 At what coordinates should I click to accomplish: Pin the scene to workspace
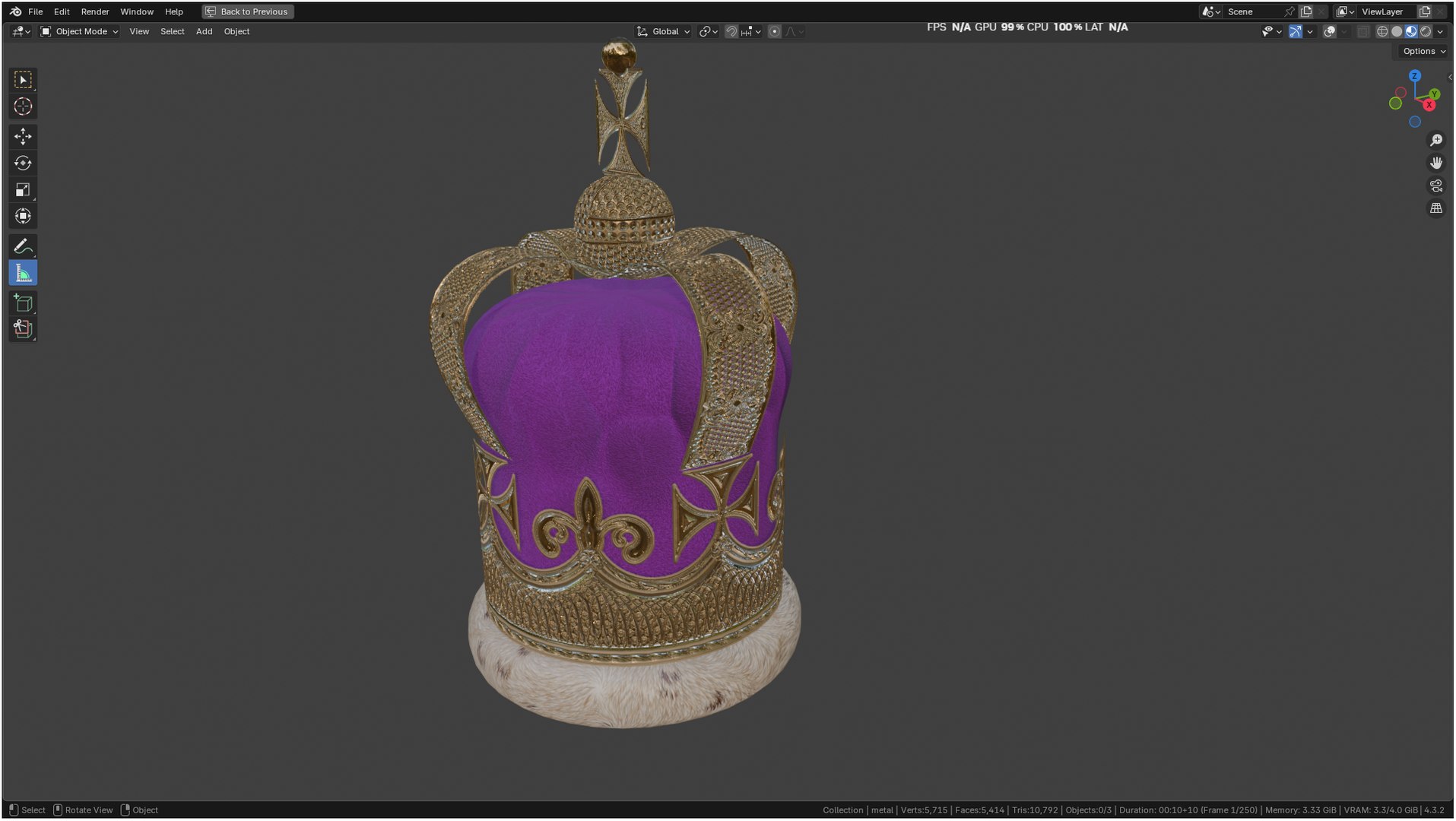(x=1289, y=11)
